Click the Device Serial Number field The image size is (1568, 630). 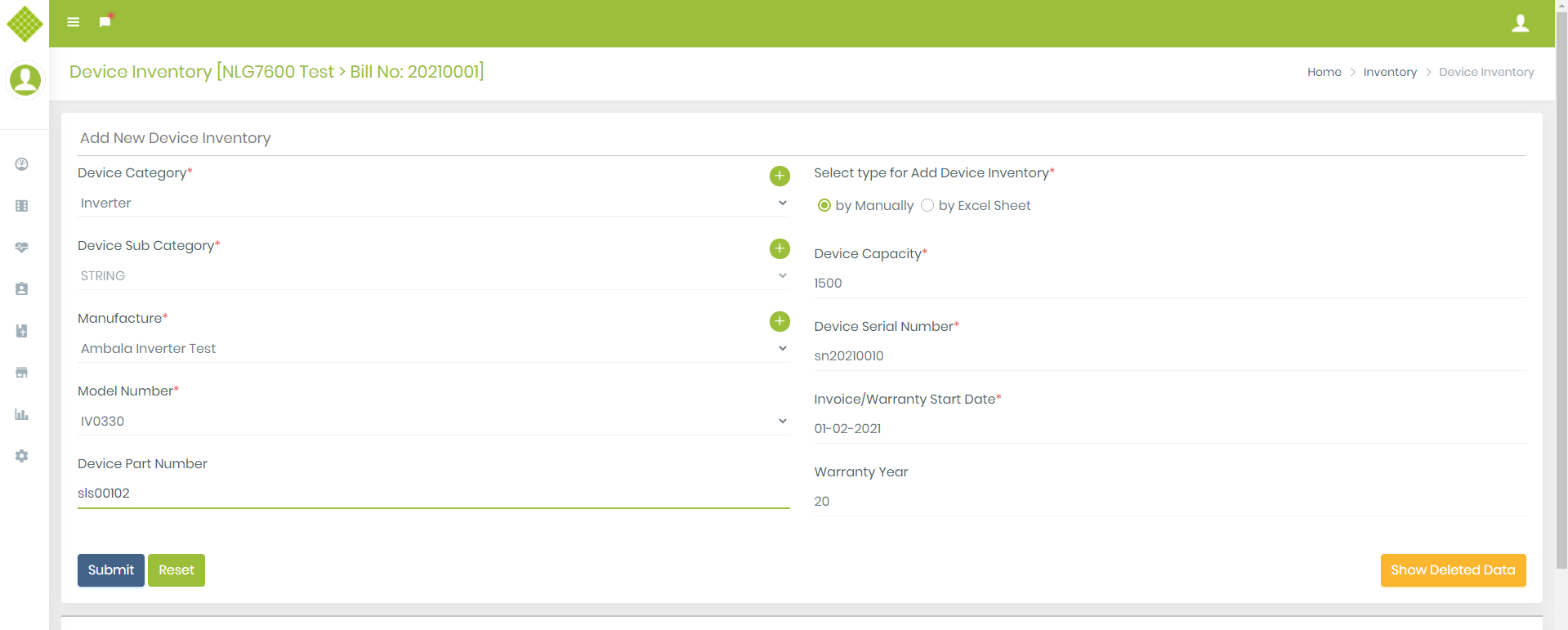click(1170, 355)
